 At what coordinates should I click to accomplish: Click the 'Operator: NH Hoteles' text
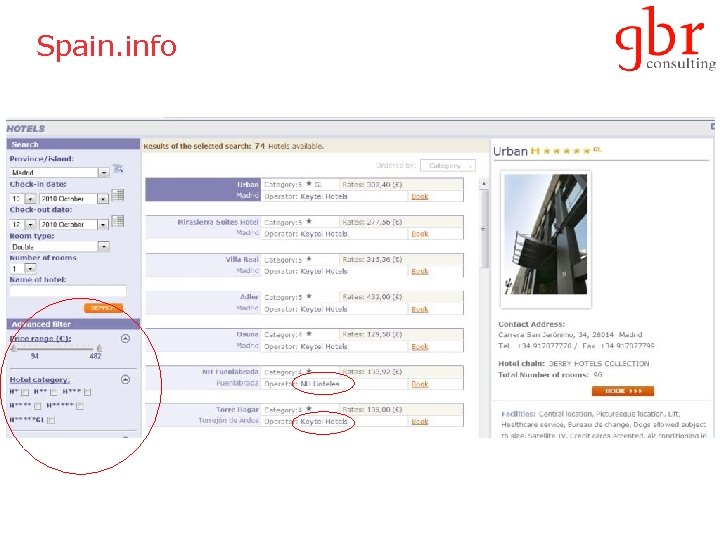click(x=302, y=383)
